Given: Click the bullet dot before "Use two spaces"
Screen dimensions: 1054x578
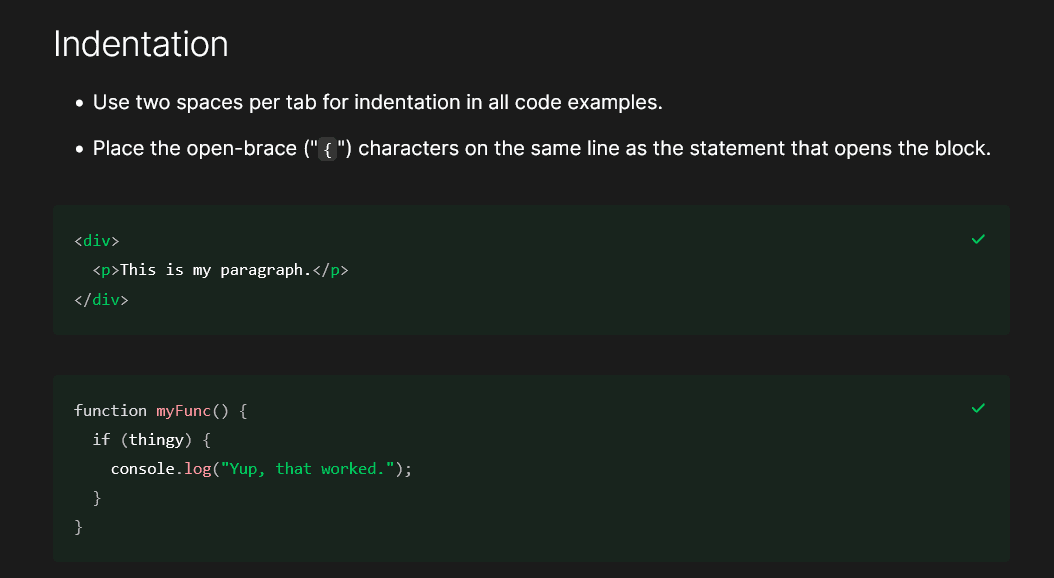Looking at the screenshot, I should coord(79,103).
